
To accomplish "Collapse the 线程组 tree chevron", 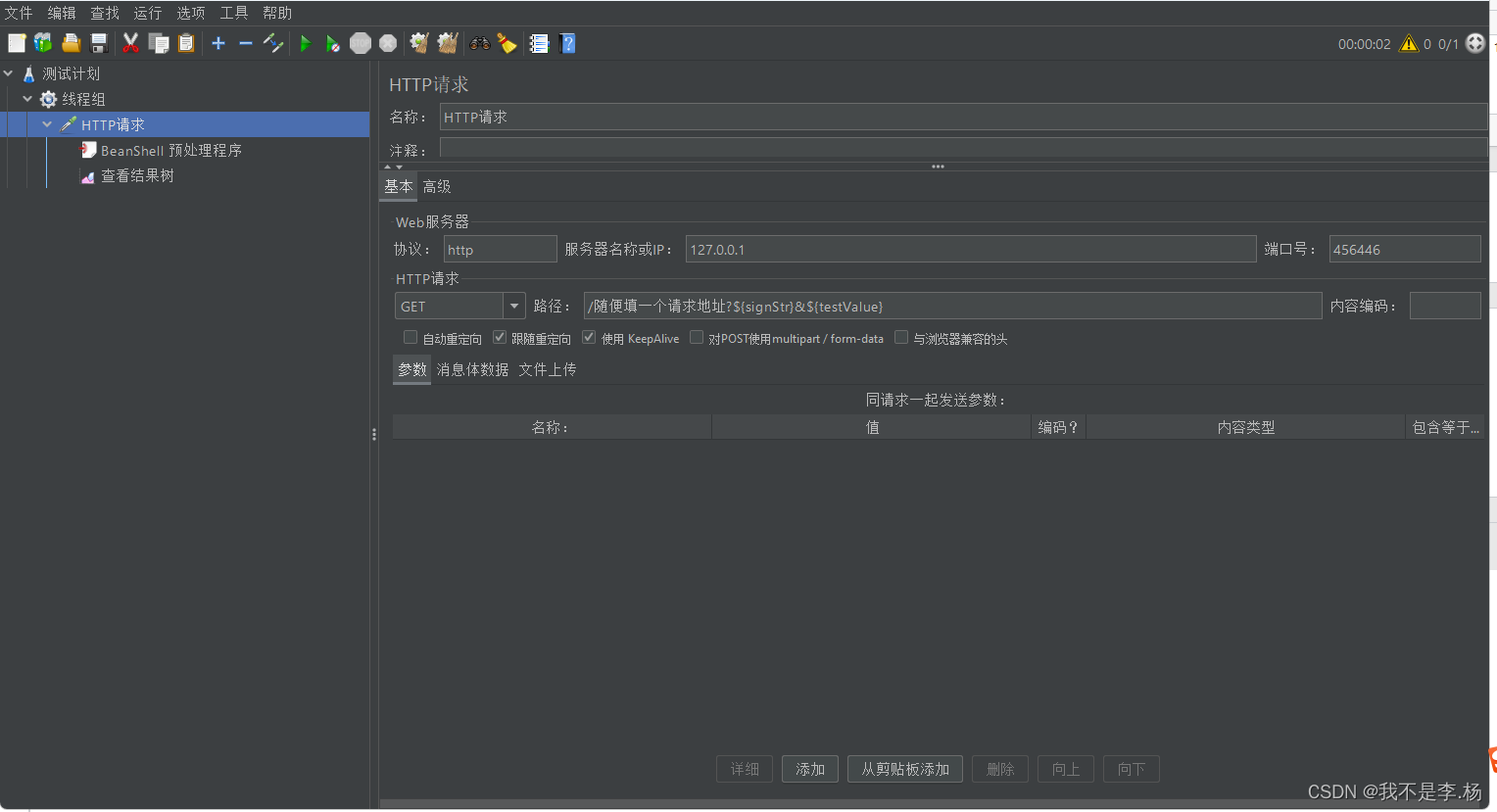I will tap(27, 98).
